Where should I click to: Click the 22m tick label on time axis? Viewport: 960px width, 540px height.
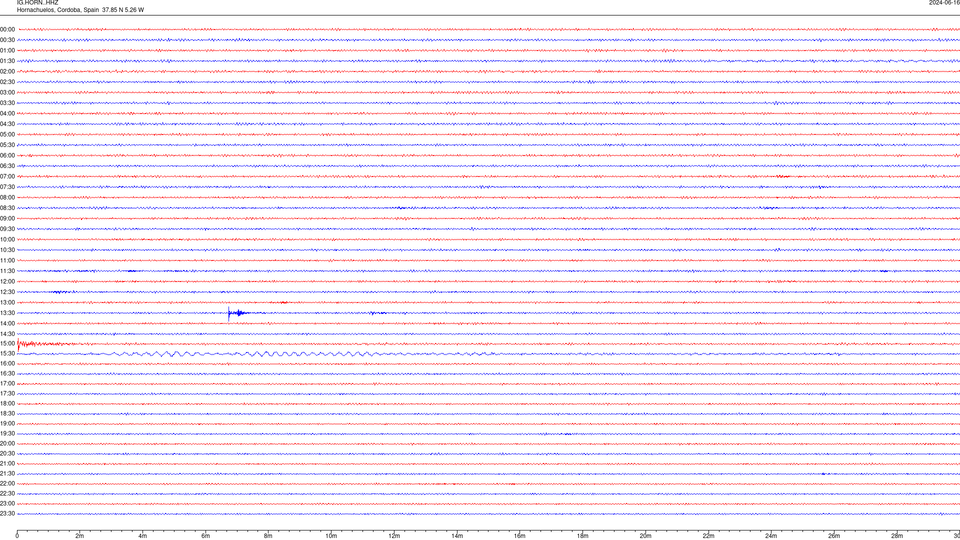708,536
